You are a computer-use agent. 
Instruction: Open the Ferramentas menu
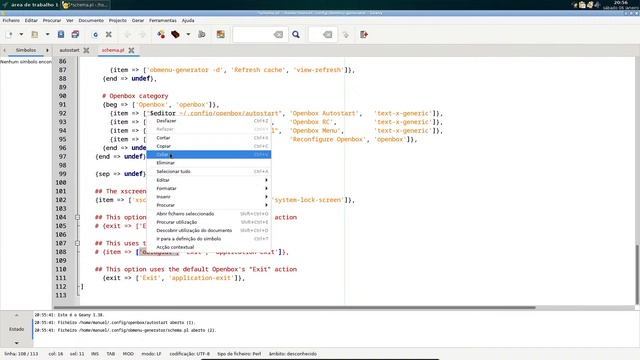pyautogui.click(x=162, y=20)
